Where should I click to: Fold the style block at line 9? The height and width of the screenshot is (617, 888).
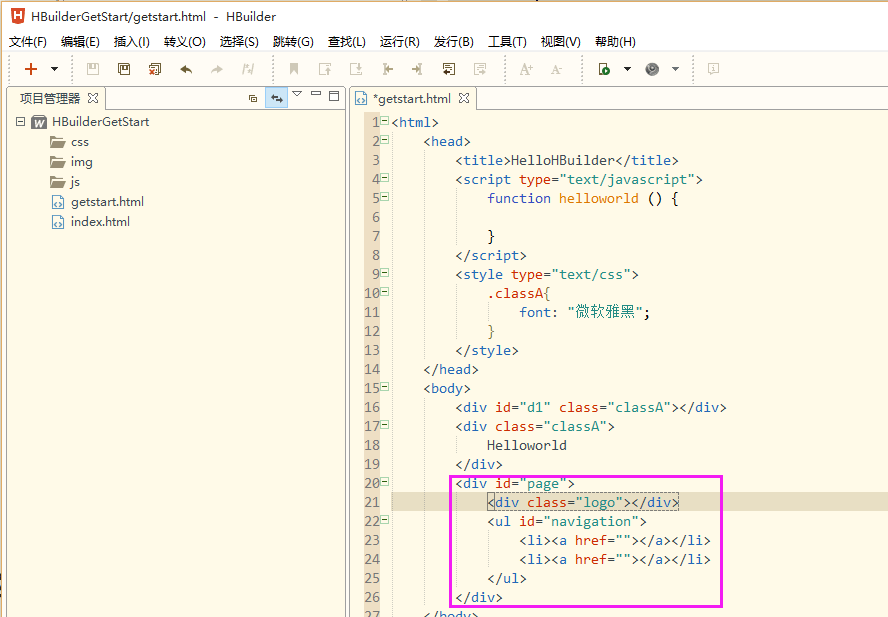[x=385, y=273]
